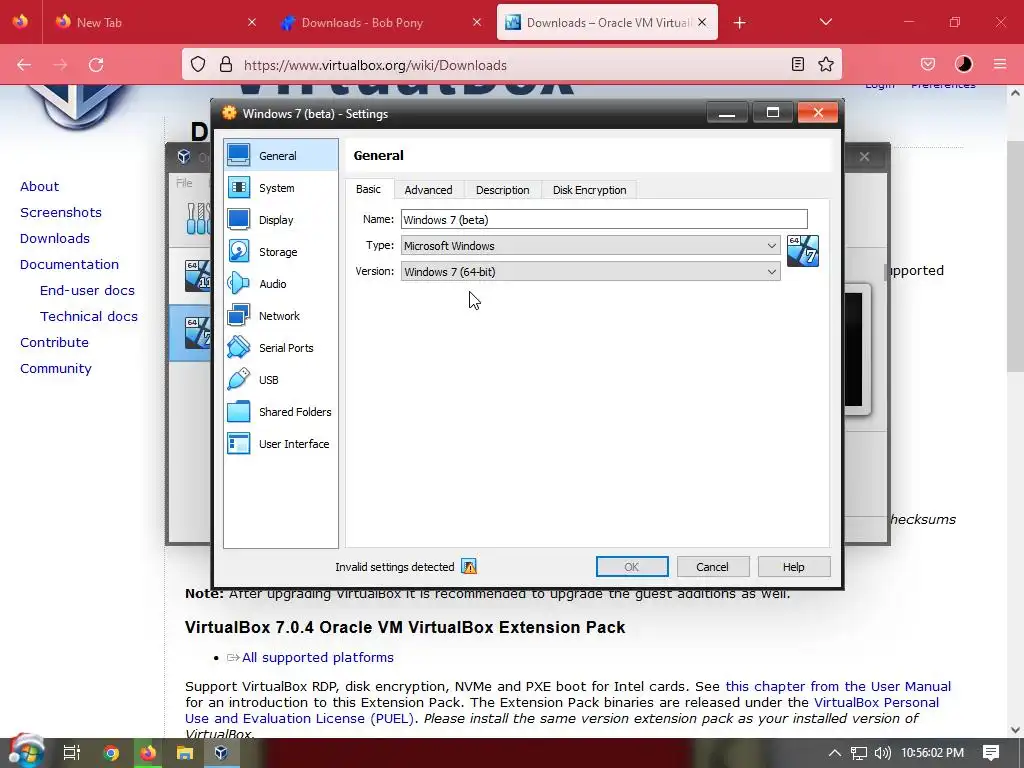The image size is (1024, 768).
Task: Click Firefox reader view icon
Action: click(797, 64)
